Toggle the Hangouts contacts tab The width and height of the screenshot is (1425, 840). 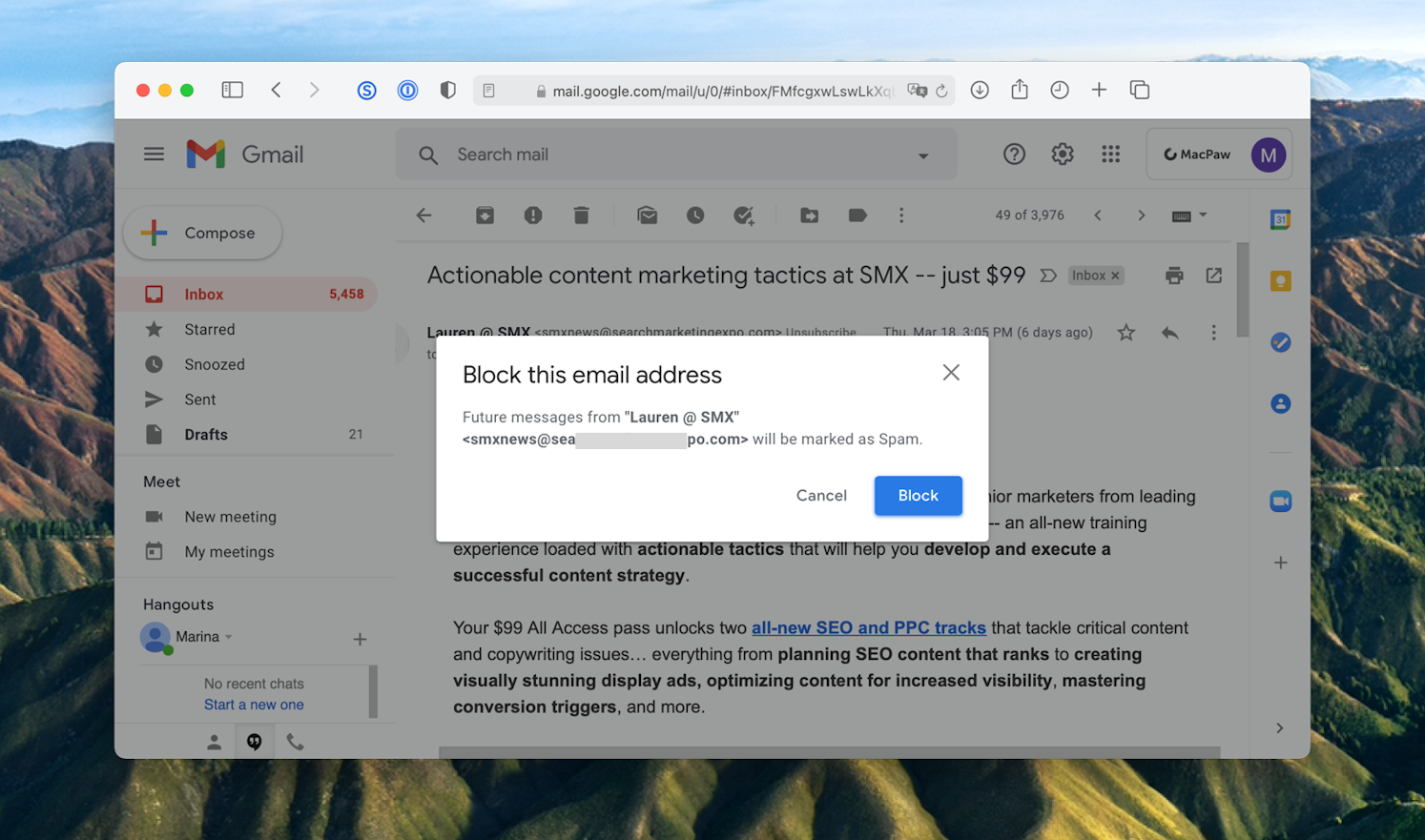(x=214, y=741)
